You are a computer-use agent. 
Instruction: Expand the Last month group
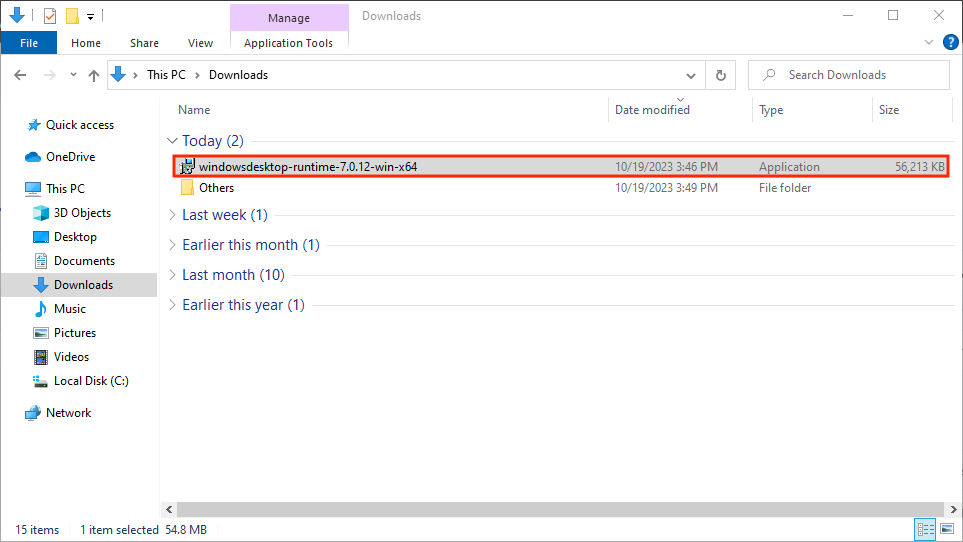(x=172, y=275)
